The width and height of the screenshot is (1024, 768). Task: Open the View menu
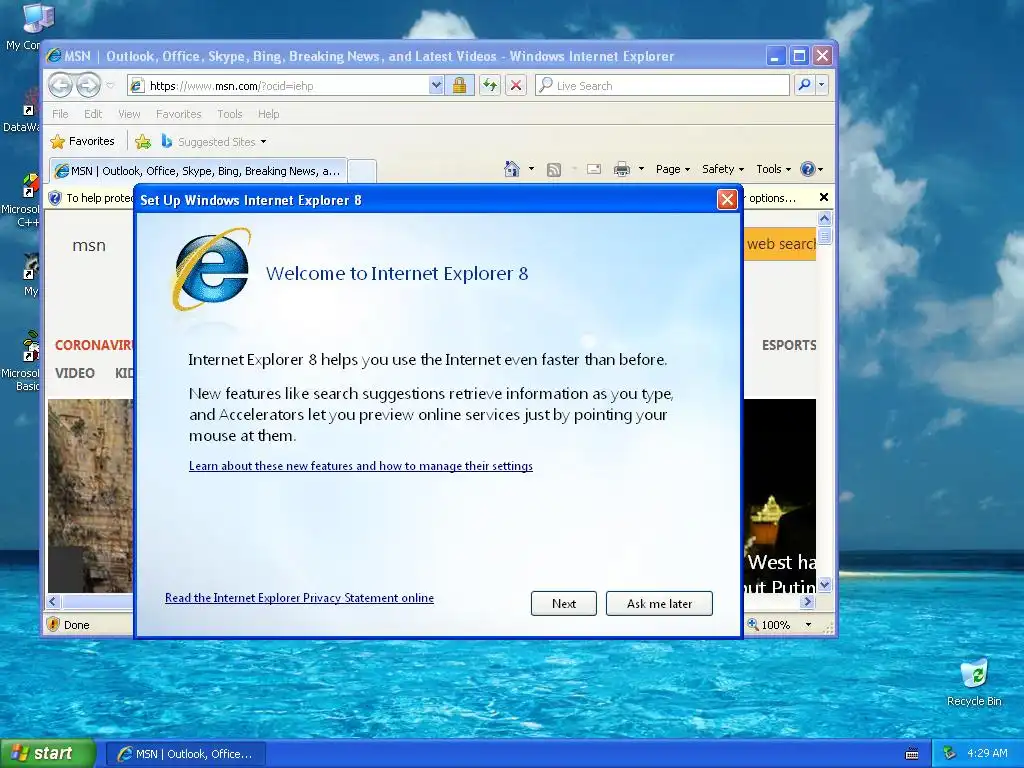click(x=129, y=114)
